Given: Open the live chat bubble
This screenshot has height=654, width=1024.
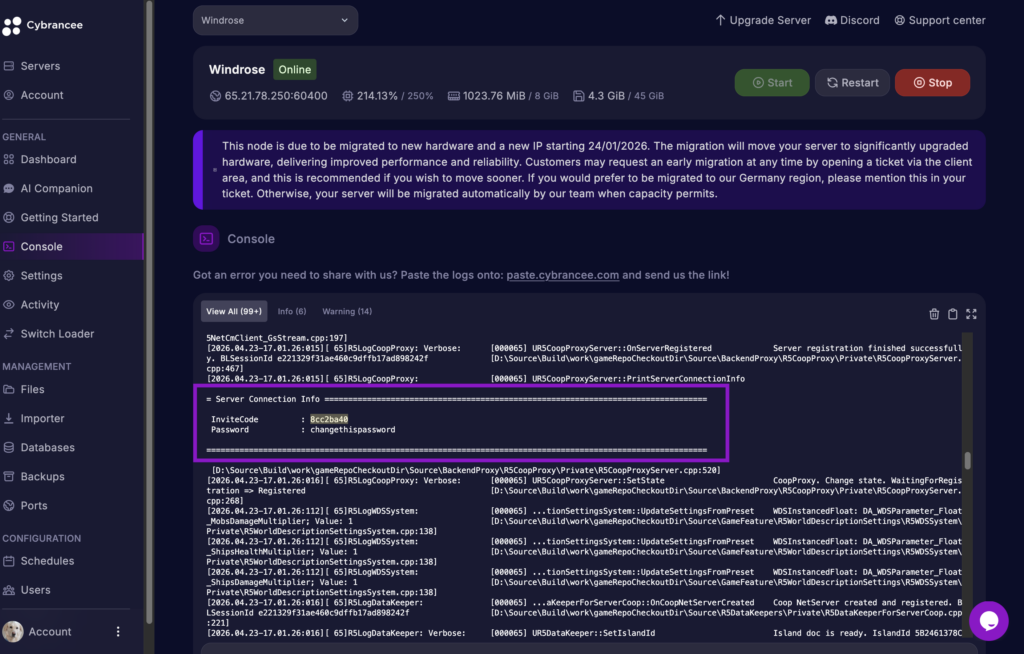Looking at the screenshot, I should pos(988,621).
